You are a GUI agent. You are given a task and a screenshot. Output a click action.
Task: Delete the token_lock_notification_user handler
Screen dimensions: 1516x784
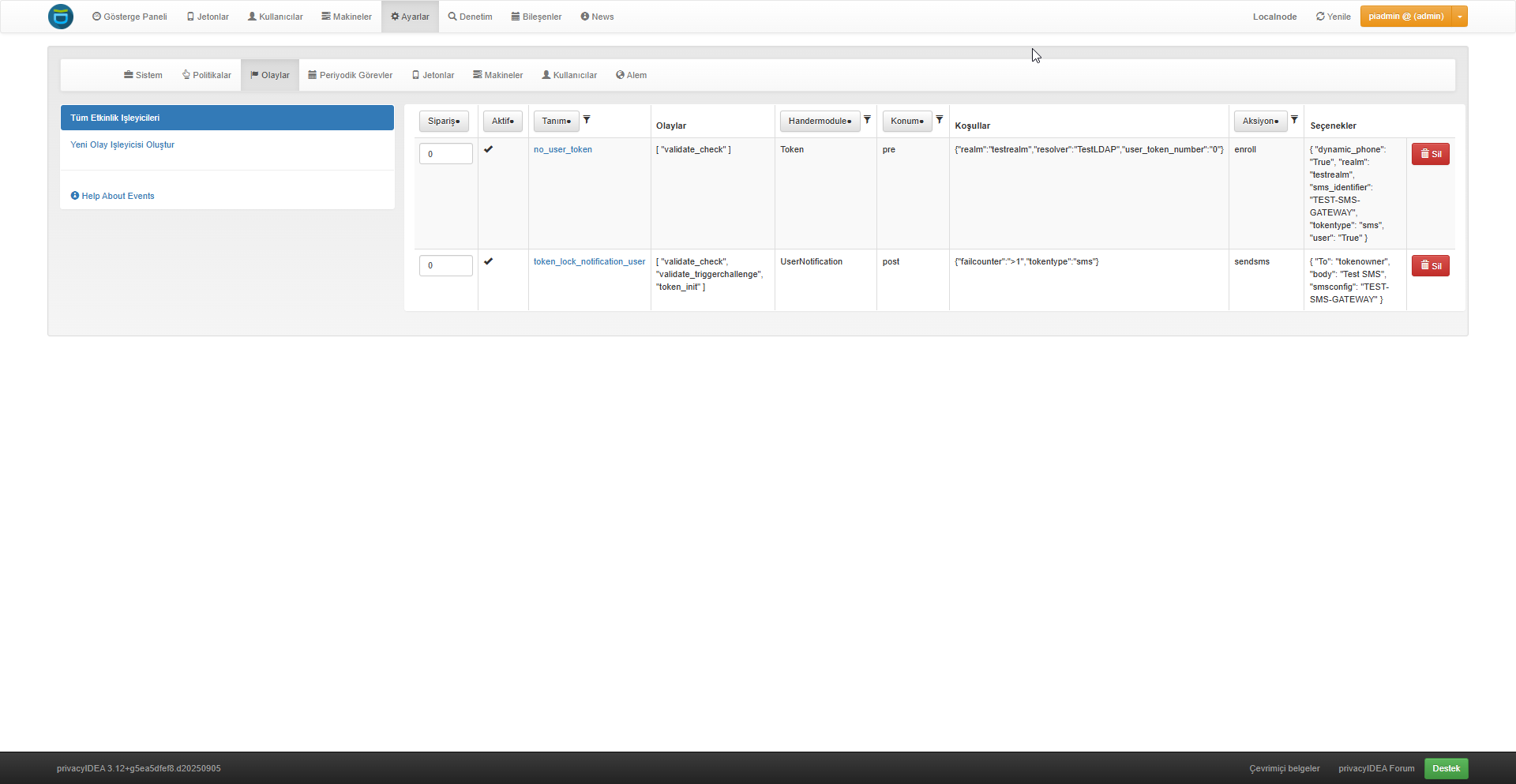(x=1430, y=266)
